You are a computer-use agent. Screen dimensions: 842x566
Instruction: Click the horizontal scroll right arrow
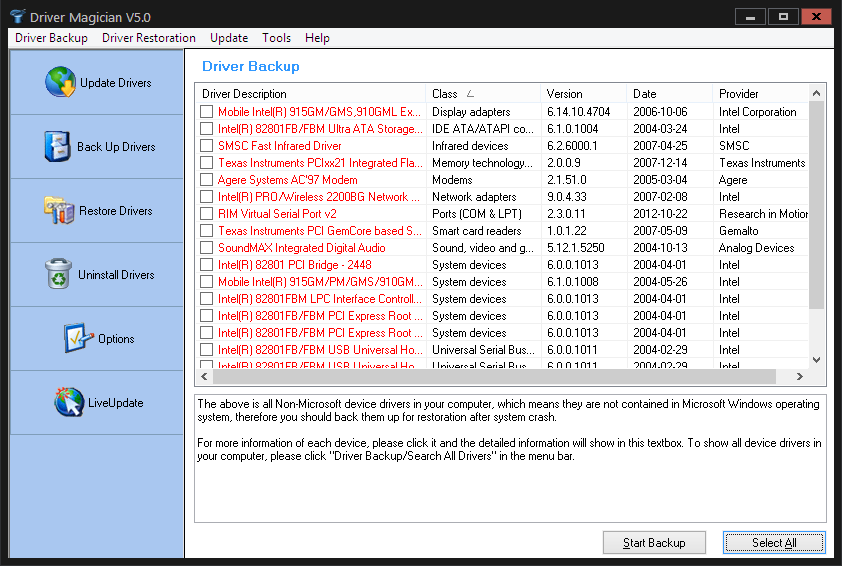pos(800,376)
